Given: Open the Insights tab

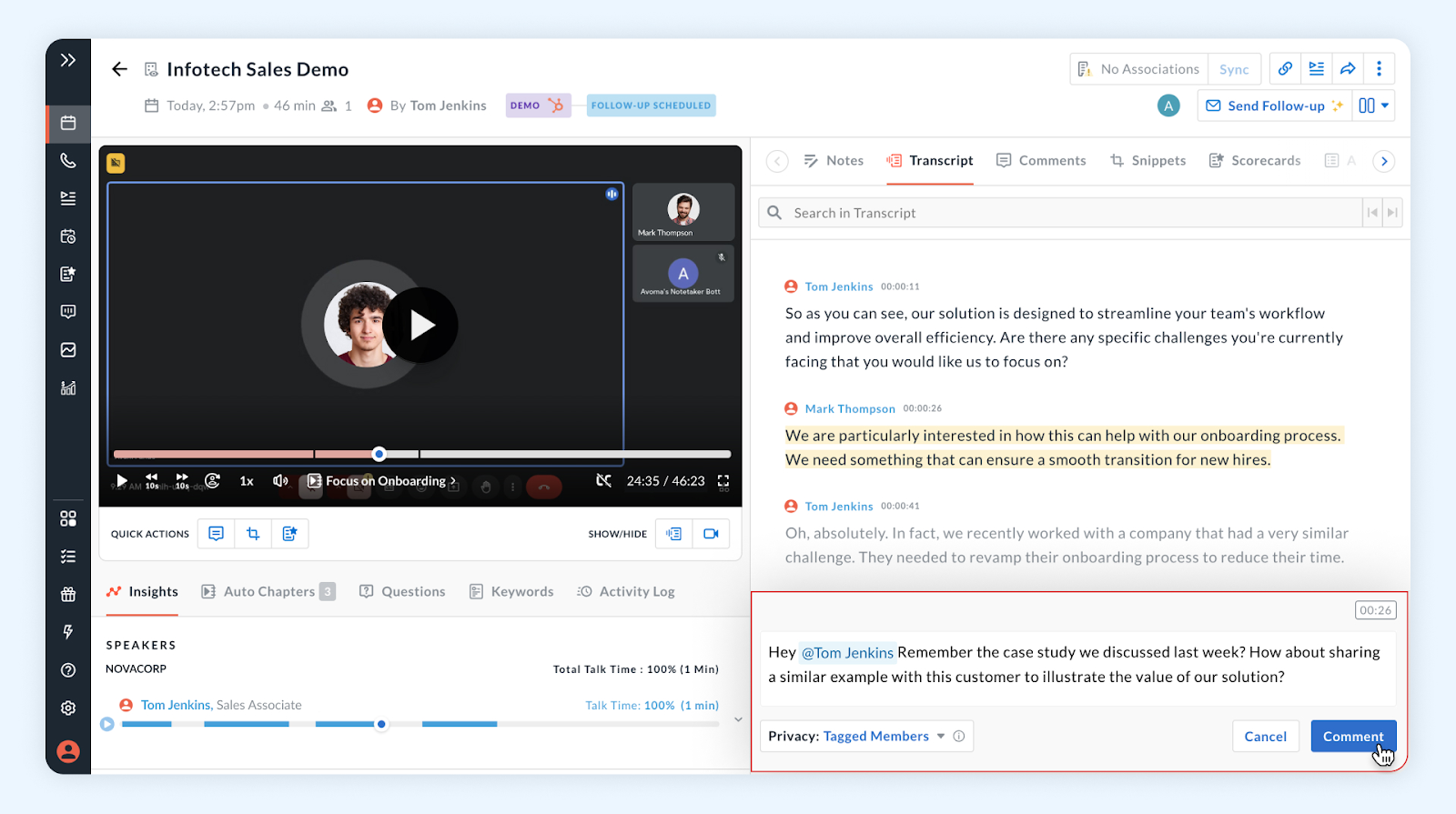Looking at the screenshot, I should pyautogui.click(x=142, y=592).
